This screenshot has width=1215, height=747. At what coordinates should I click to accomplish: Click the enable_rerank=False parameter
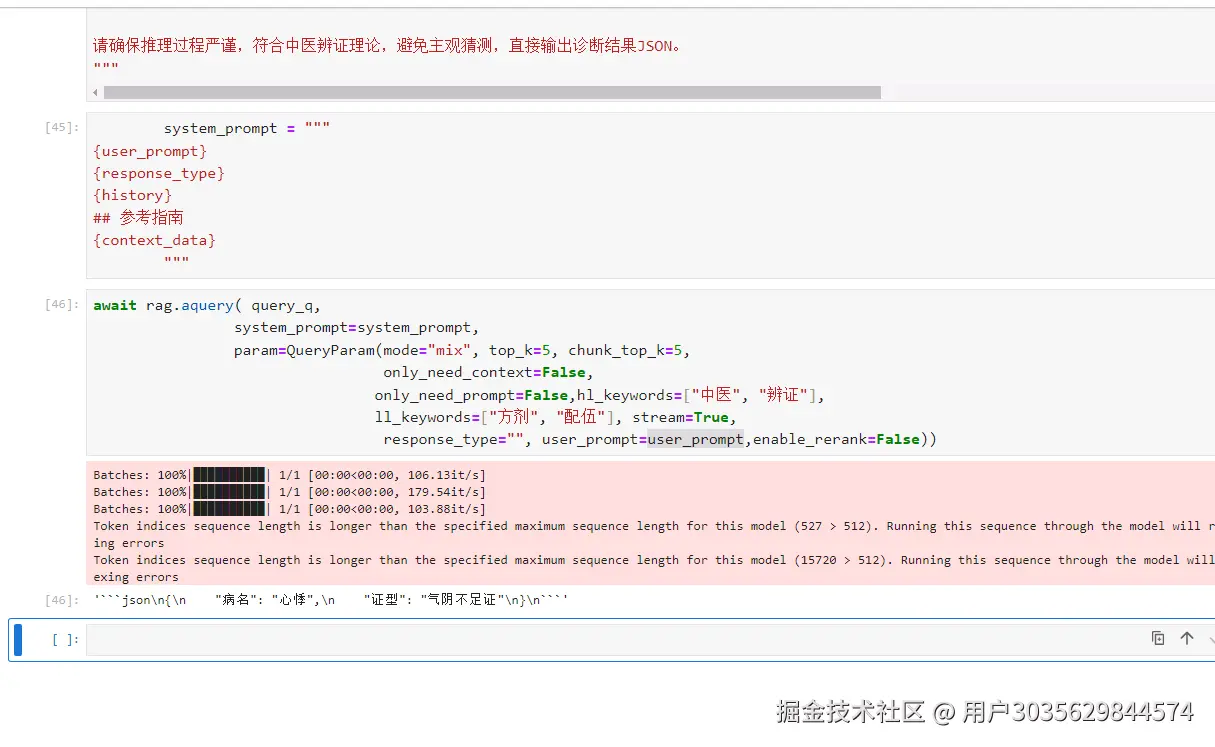click(x=846, y=439)
